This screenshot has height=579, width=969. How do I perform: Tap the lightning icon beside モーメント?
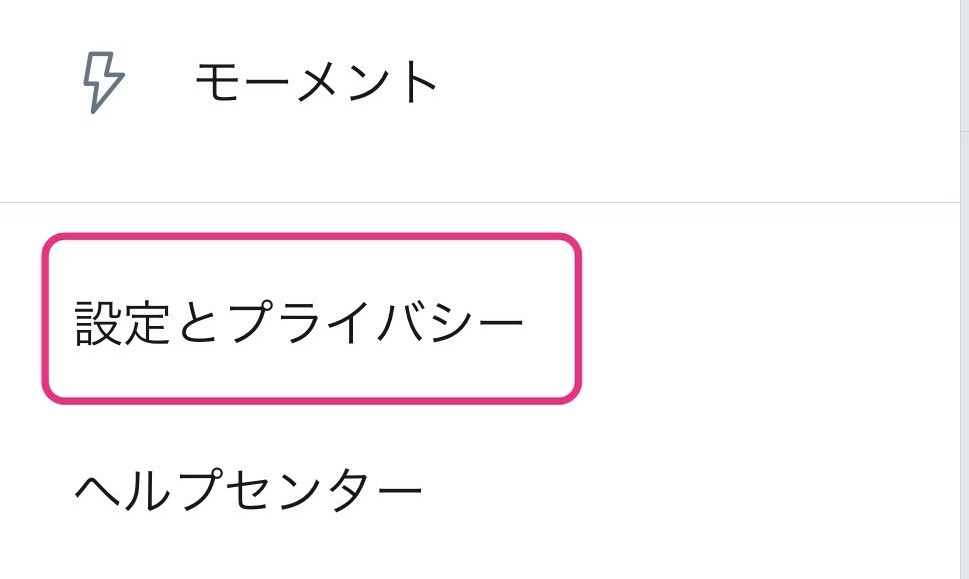102,81
